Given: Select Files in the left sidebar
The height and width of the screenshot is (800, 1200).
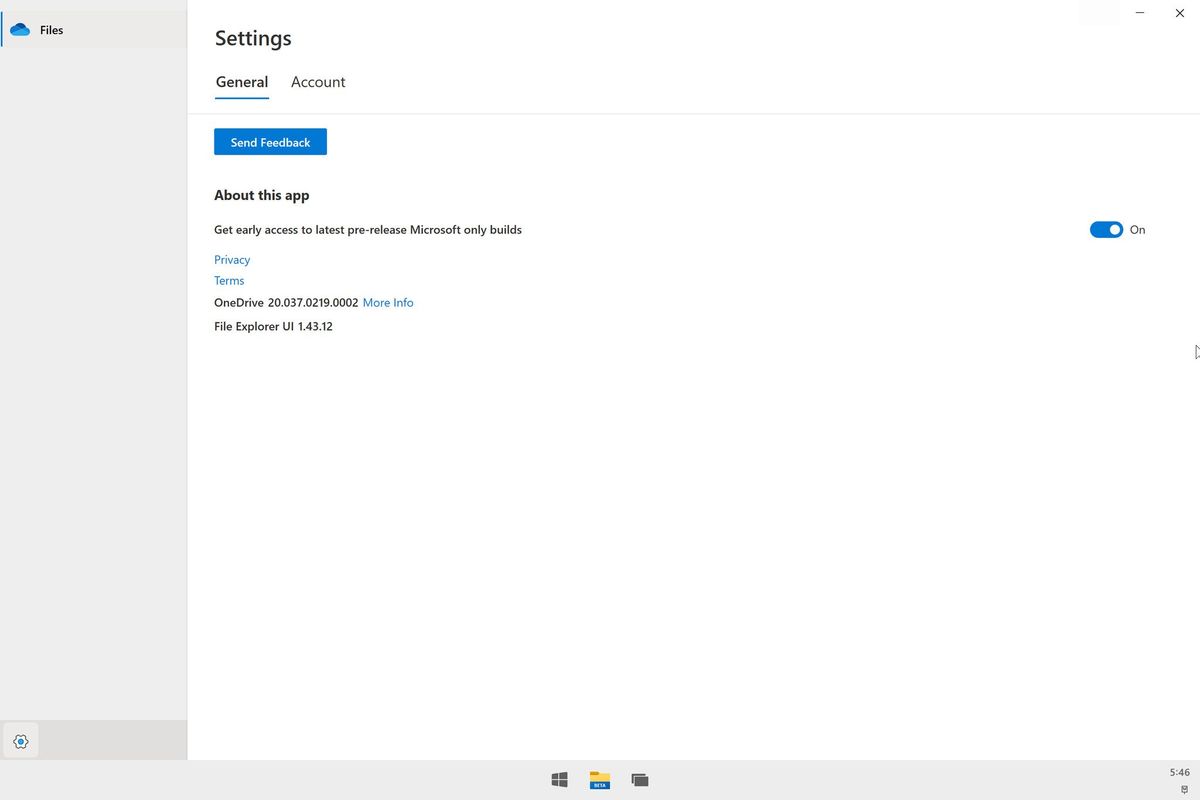Looking at the screenshot, I should (50, 29).
